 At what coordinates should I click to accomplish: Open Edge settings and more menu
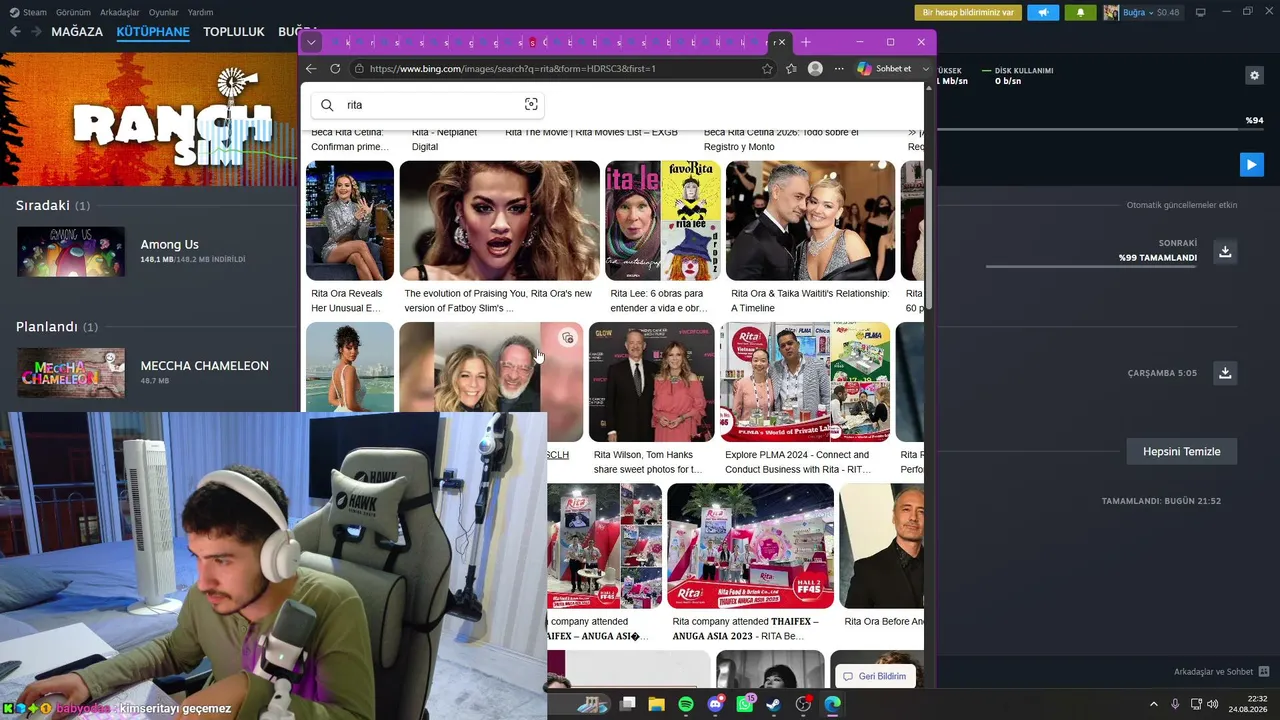[x=839, y=68]
